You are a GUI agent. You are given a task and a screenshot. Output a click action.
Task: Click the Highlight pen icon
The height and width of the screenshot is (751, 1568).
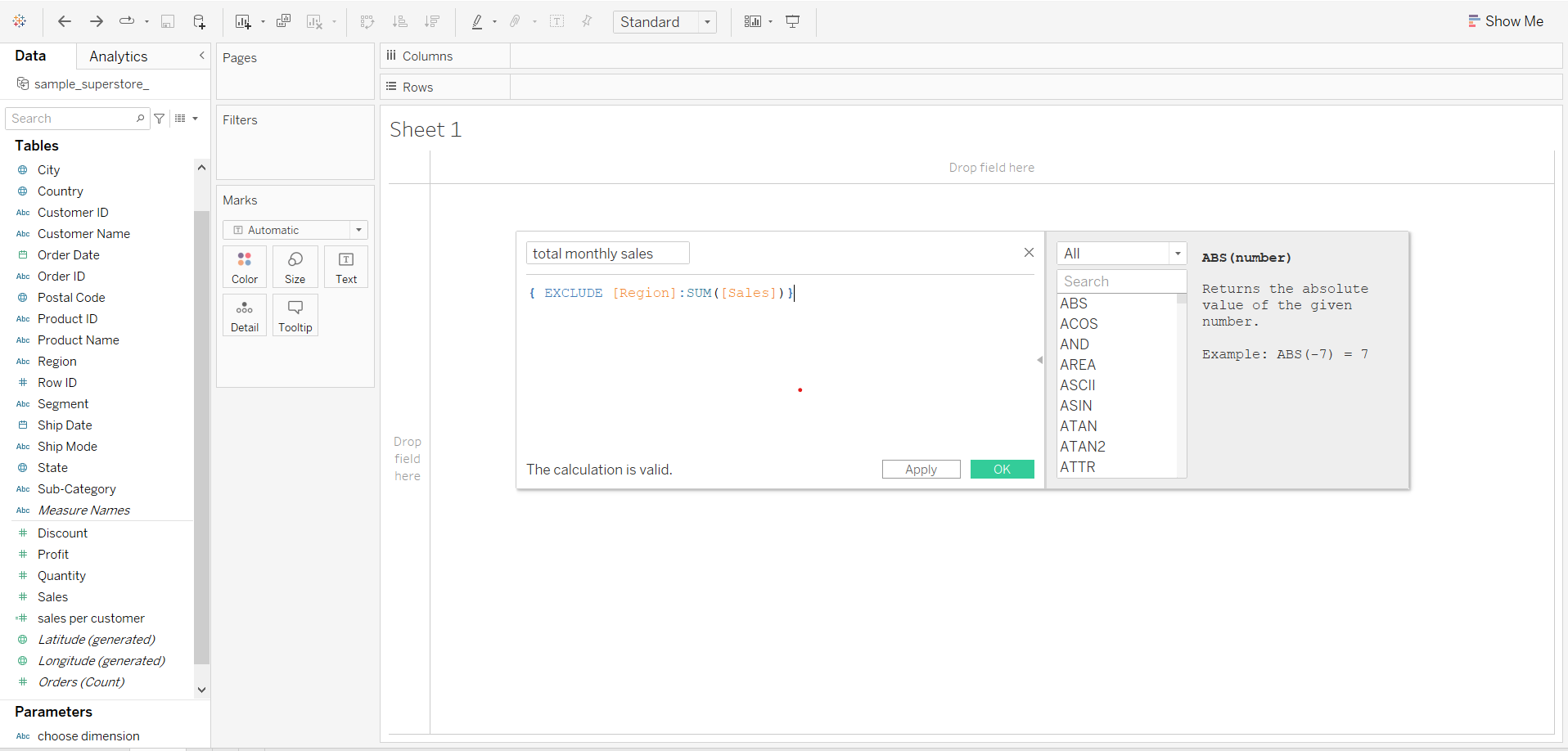(477, 22)
